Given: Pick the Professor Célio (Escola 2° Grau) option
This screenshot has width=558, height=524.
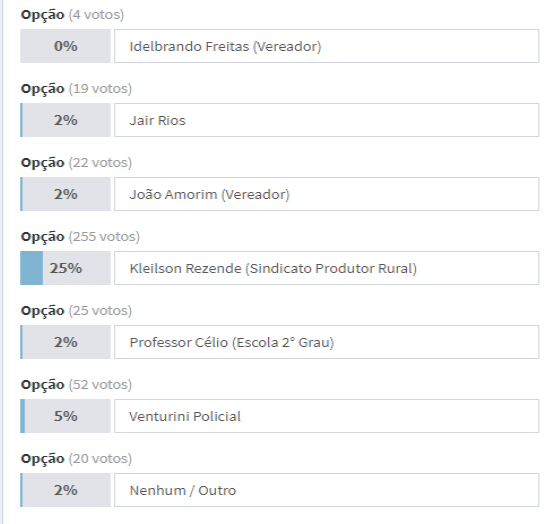Looking at the screenshot, I should pos(326,342).
